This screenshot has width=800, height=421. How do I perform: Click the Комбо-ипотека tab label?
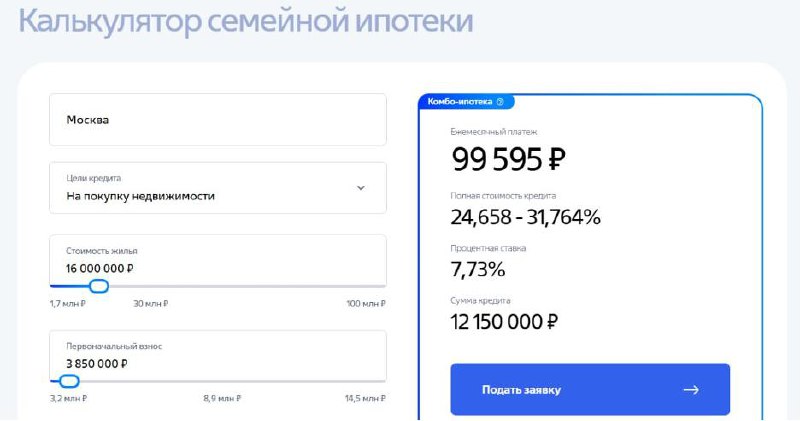[x=458, y=101]
